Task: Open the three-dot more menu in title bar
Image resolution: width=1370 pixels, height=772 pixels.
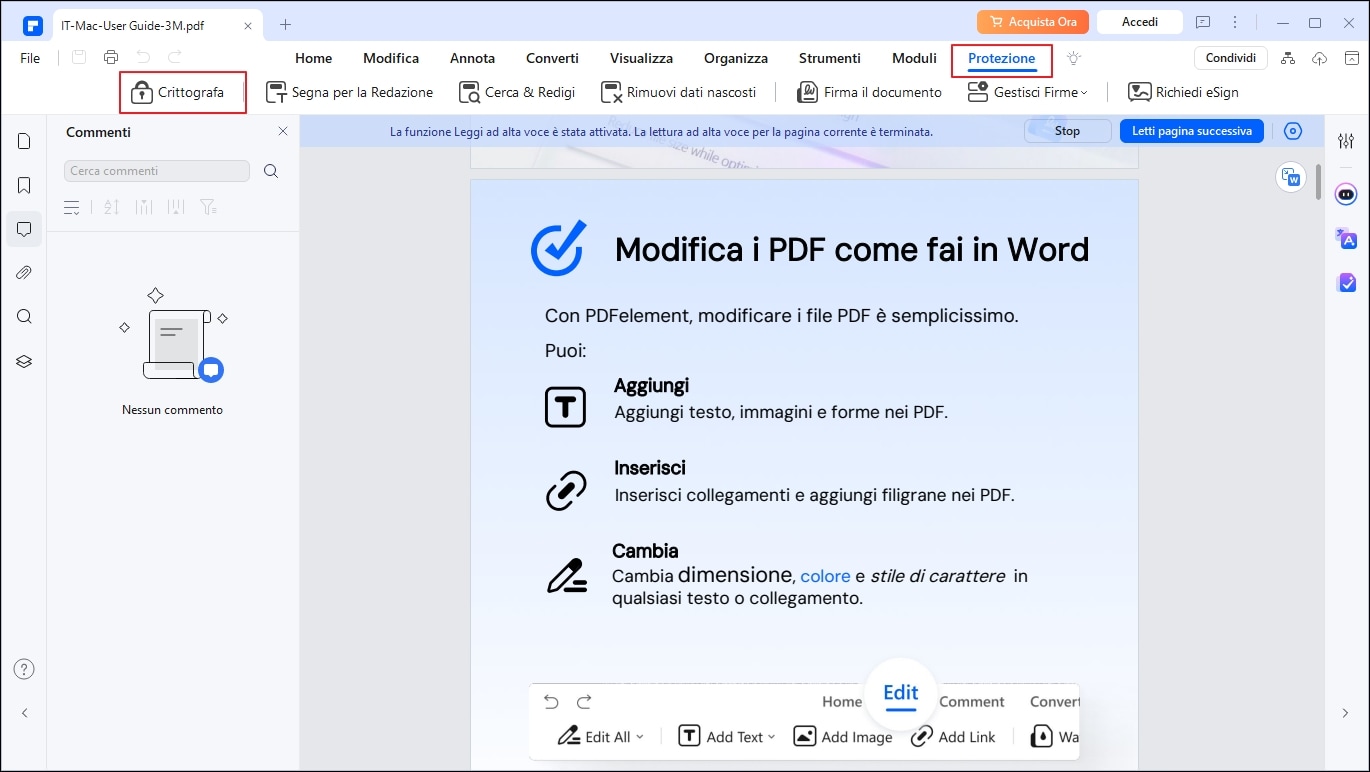Action: [1235, 22]
